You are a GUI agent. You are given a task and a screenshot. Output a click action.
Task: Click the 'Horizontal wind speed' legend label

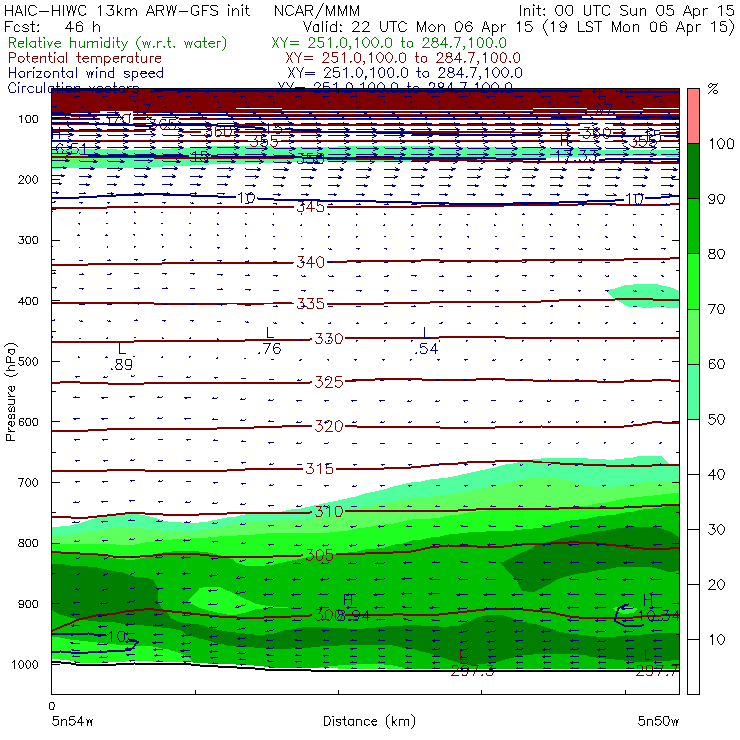pyautogui.click(x=86, y=73)
